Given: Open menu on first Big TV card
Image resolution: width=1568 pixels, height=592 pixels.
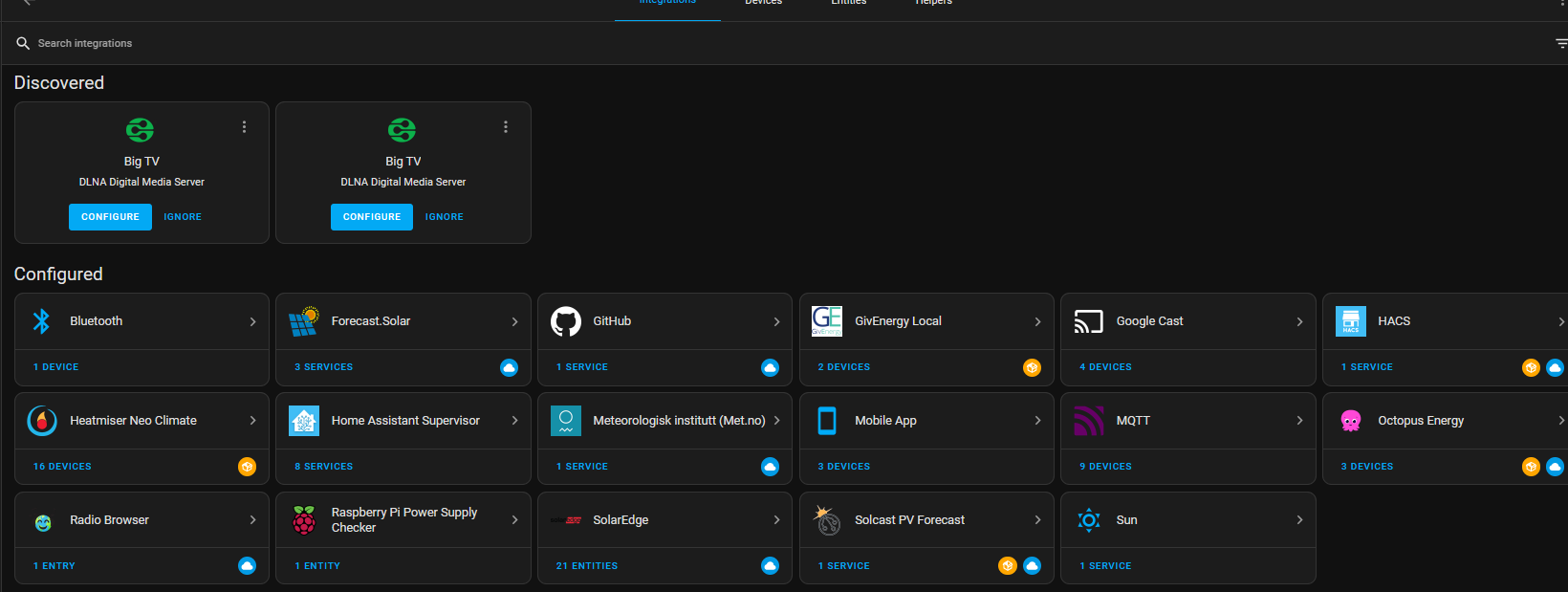Looking at the screenshot, I should pyautogui.click(x=245, y=127).
